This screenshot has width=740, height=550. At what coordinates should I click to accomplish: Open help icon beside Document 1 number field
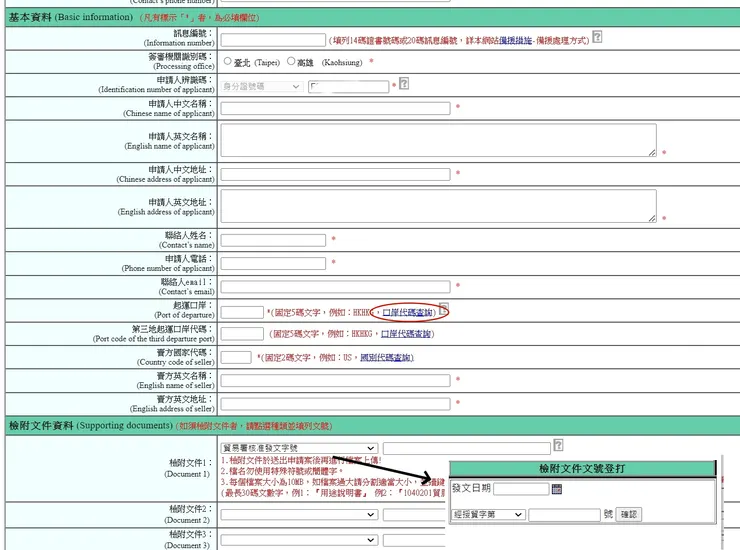558,445
